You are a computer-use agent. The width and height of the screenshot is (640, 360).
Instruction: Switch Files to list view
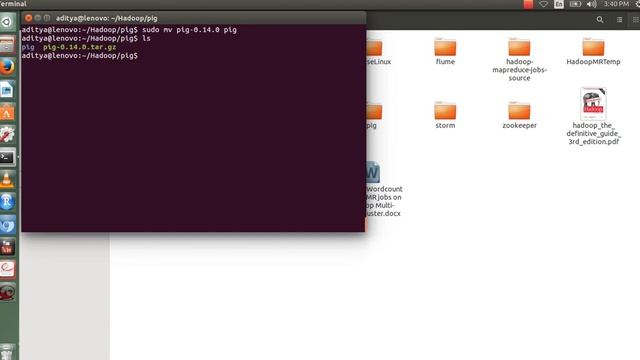pos(619,20)
